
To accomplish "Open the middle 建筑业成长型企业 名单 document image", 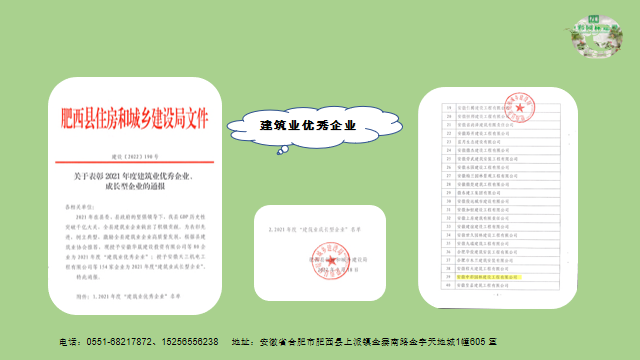I will [320, 253].
